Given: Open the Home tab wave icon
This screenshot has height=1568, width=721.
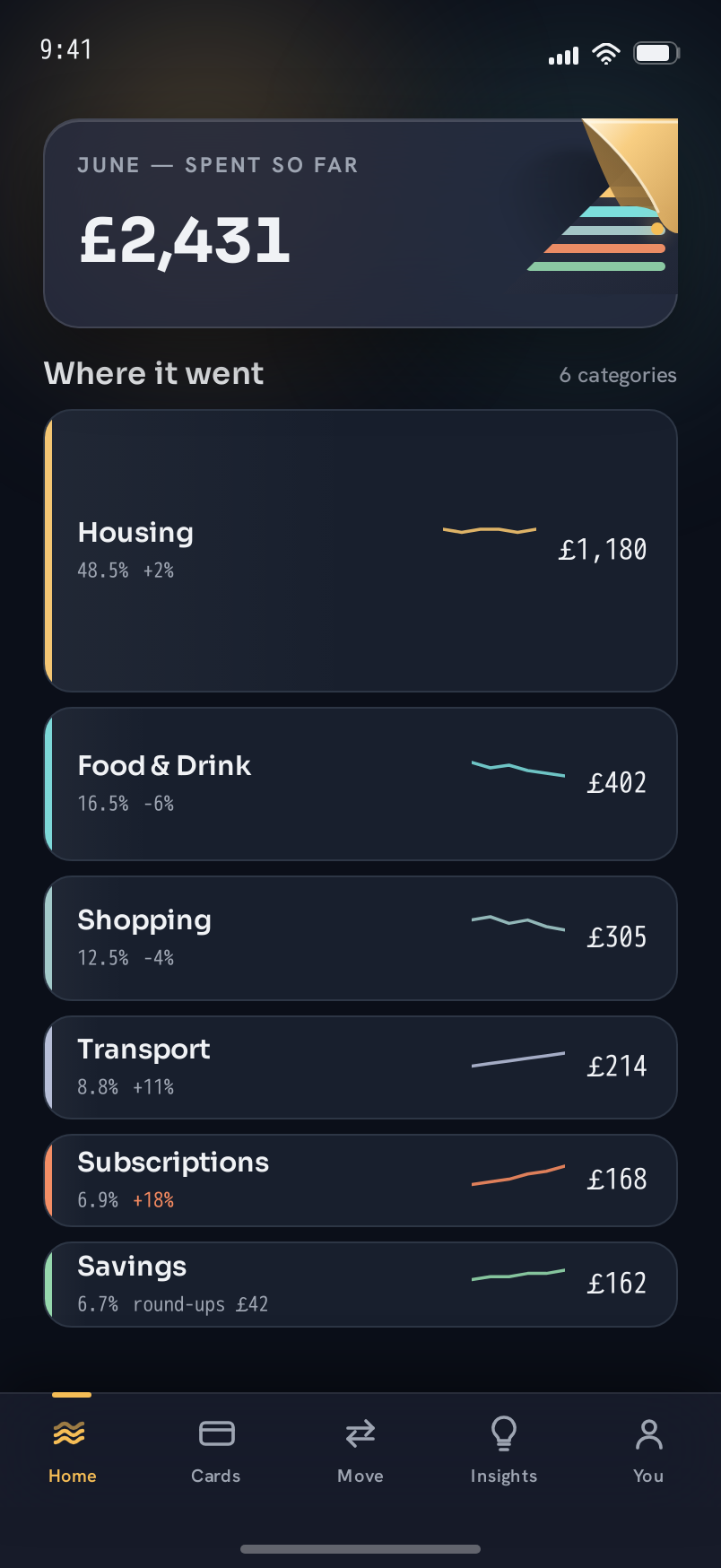Looking at the screenshot, I should pyautogui.click(x=69, y=1433).
